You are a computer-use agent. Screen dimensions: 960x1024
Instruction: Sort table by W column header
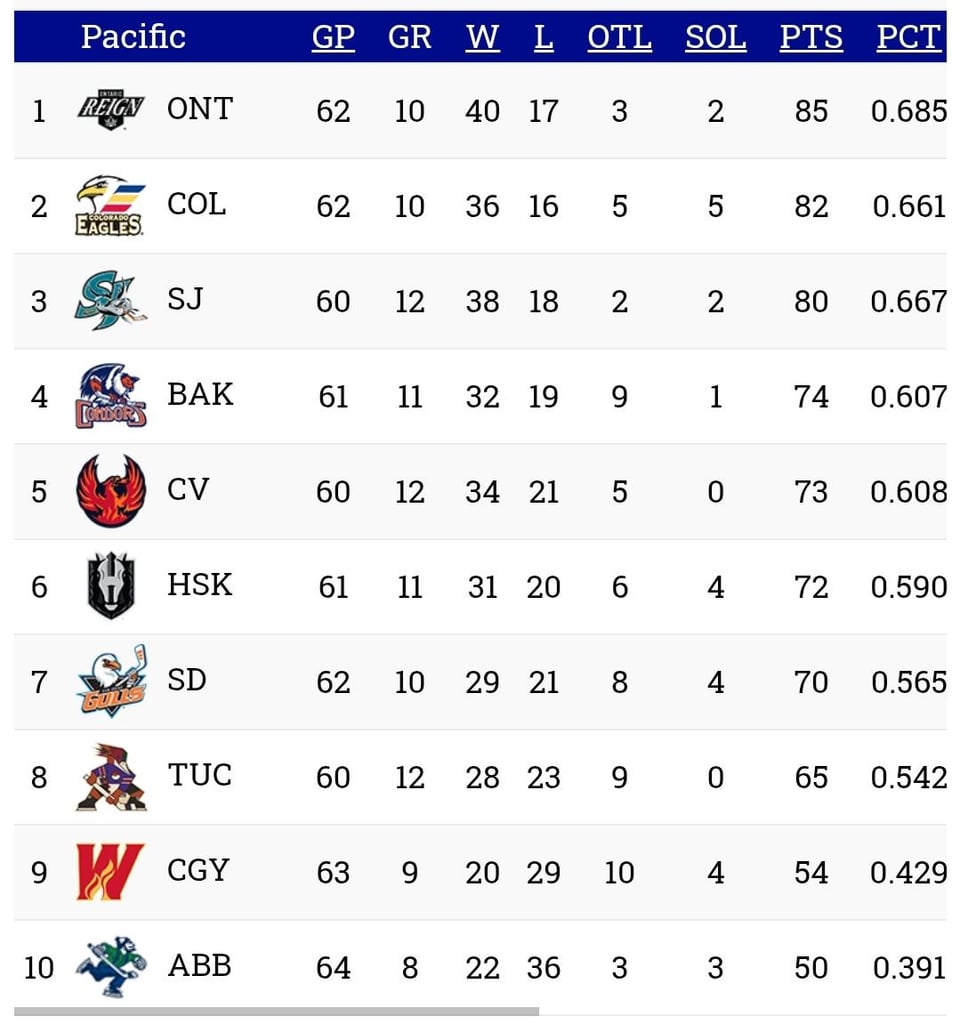pyautogui.click(x=482, y=38)
